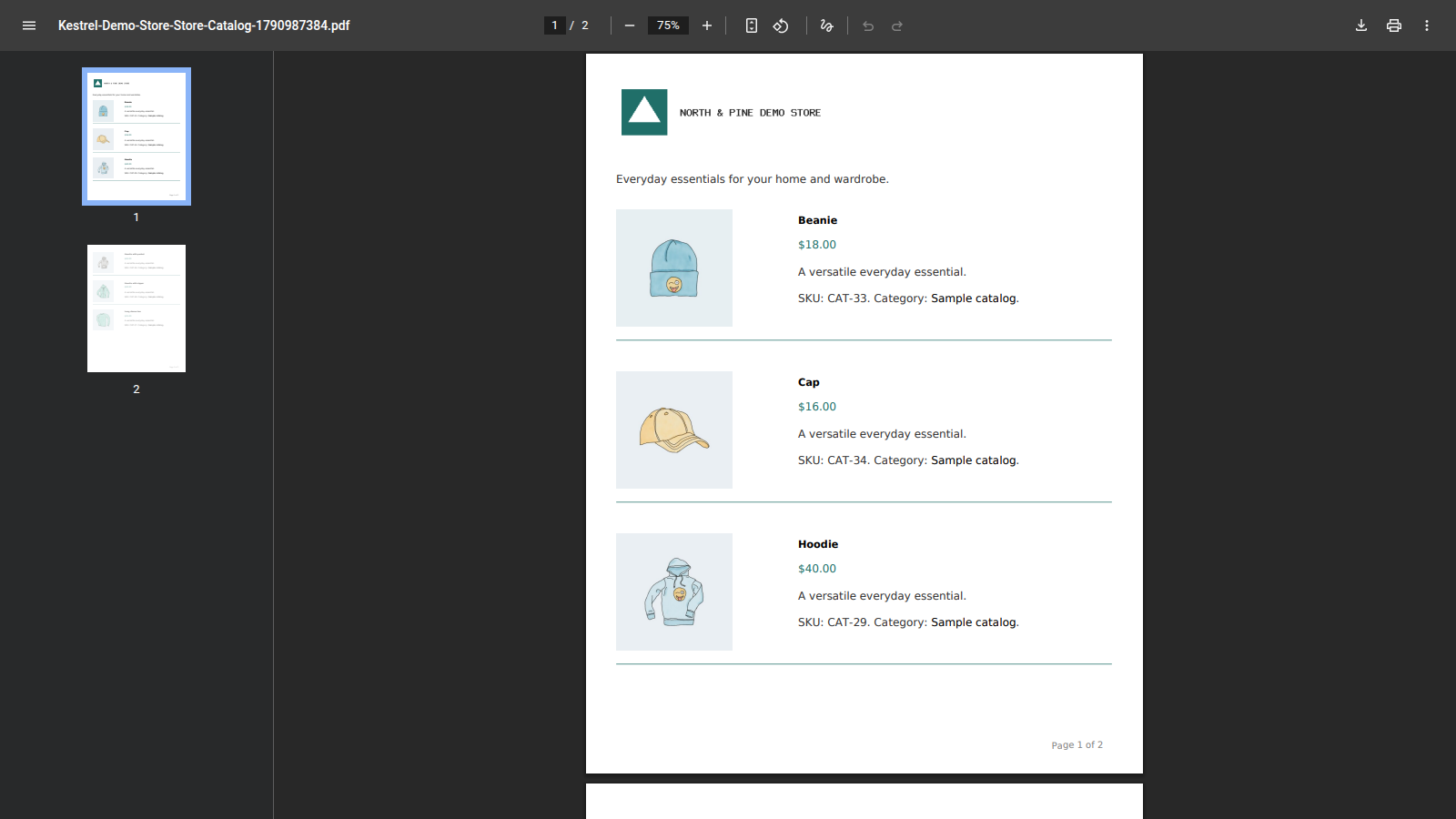The height and width of the screenshot is (819, 1456).
Task: Click the Beanie product title
Action: tap(817, 220)
